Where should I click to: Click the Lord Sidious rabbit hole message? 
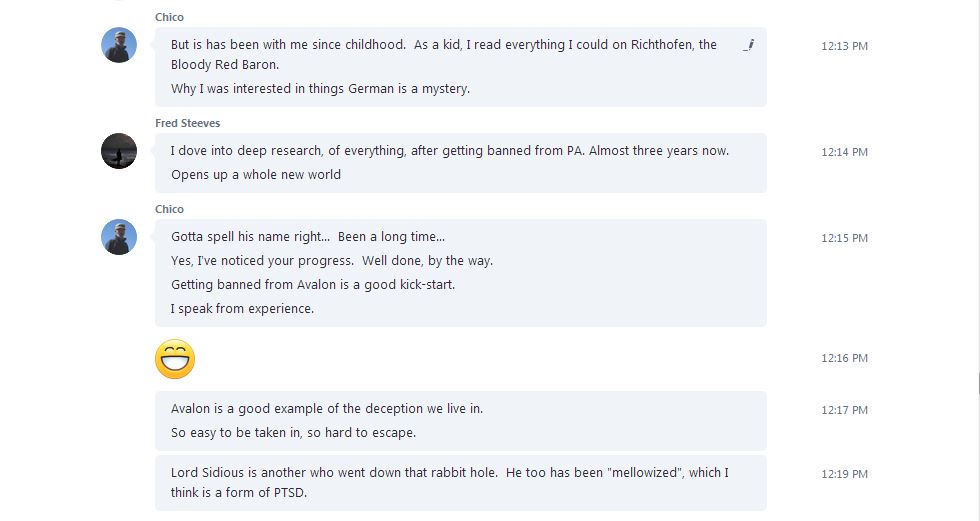[450, 482]
